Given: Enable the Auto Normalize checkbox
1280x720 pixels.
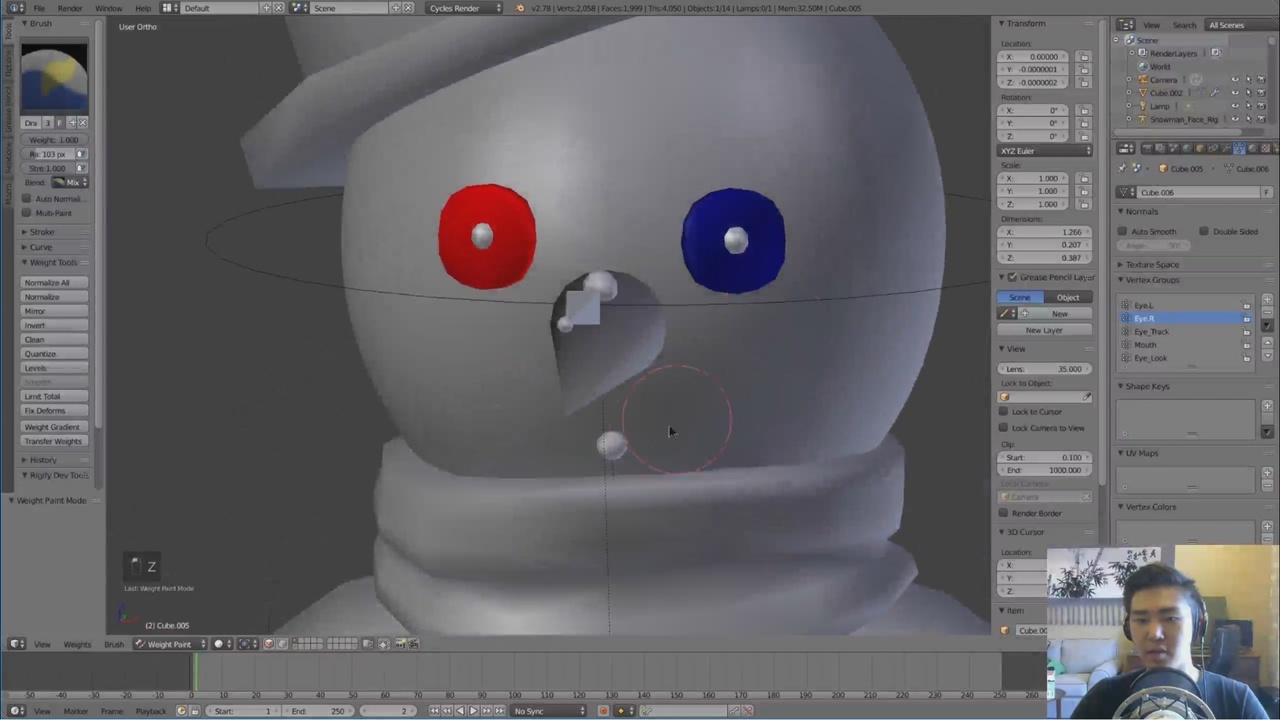Looking at the screenshot, I should click(x=27, y=199).
